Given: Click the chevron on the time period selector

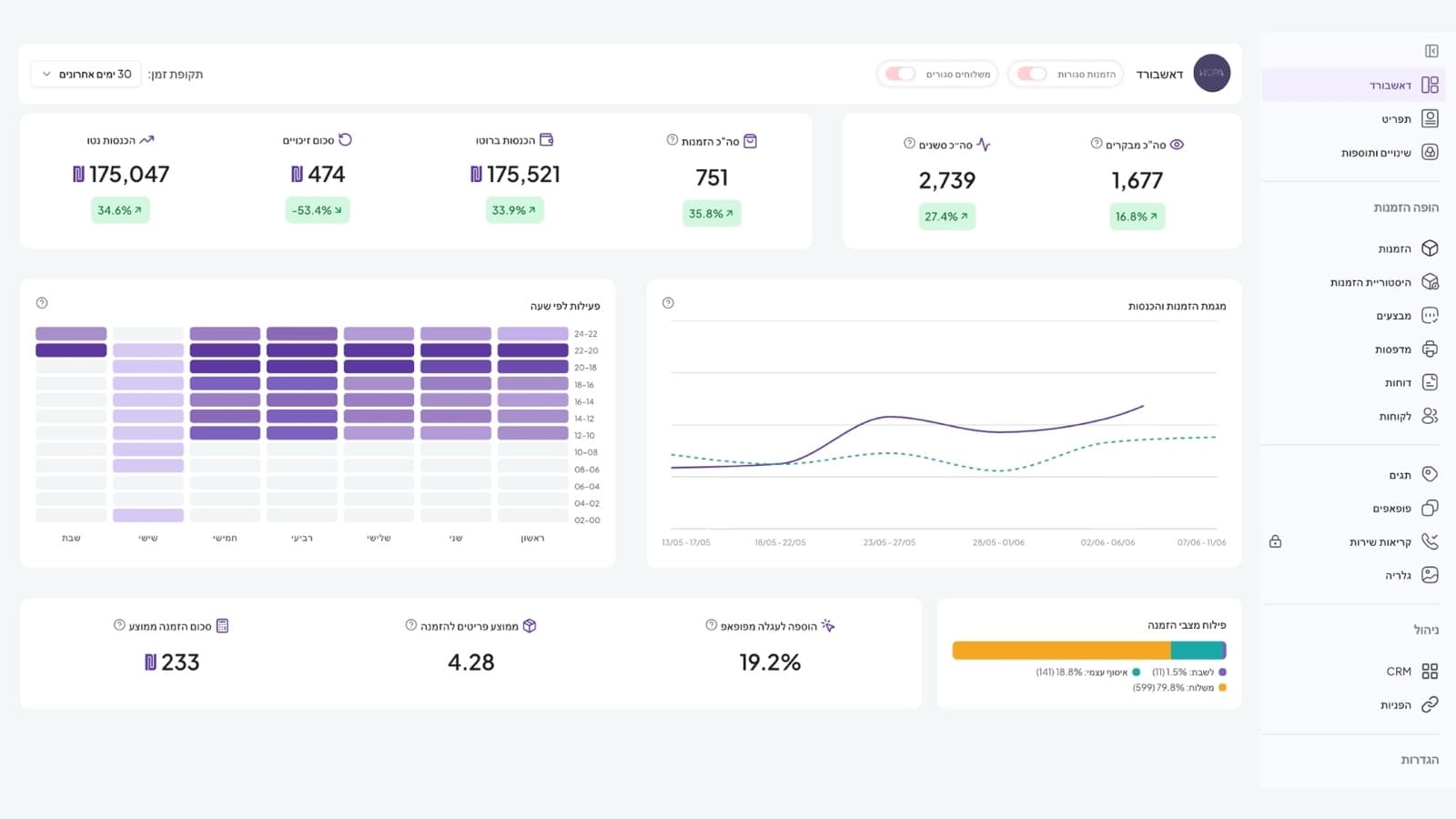Looking at the screenshot, I should (x=46, y=74).
